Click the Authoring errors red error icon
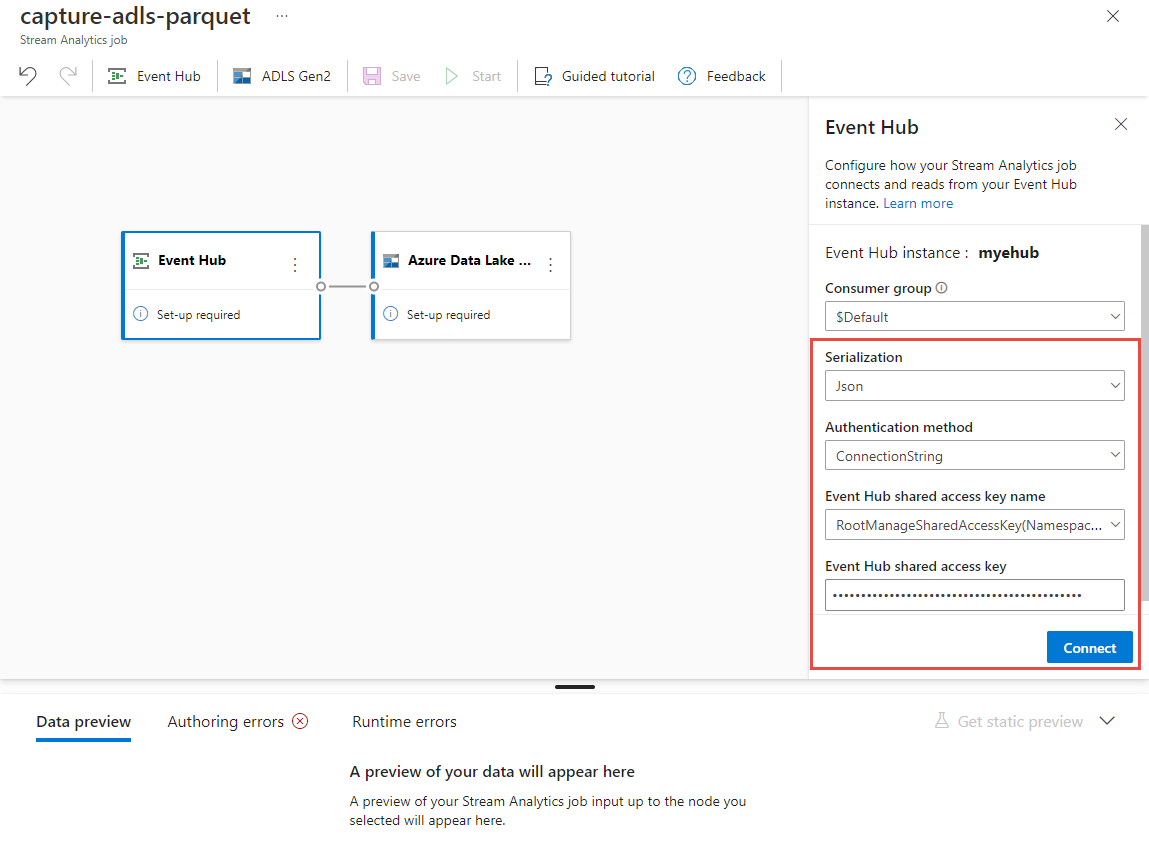 click(300, 721)
